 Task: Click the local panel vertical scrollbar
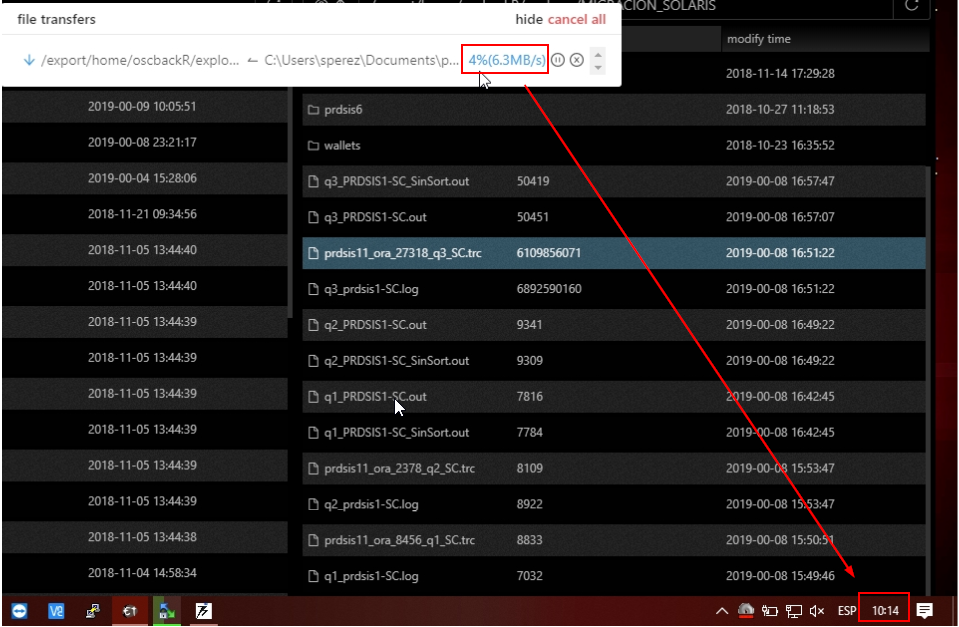[x=290, y=202]
